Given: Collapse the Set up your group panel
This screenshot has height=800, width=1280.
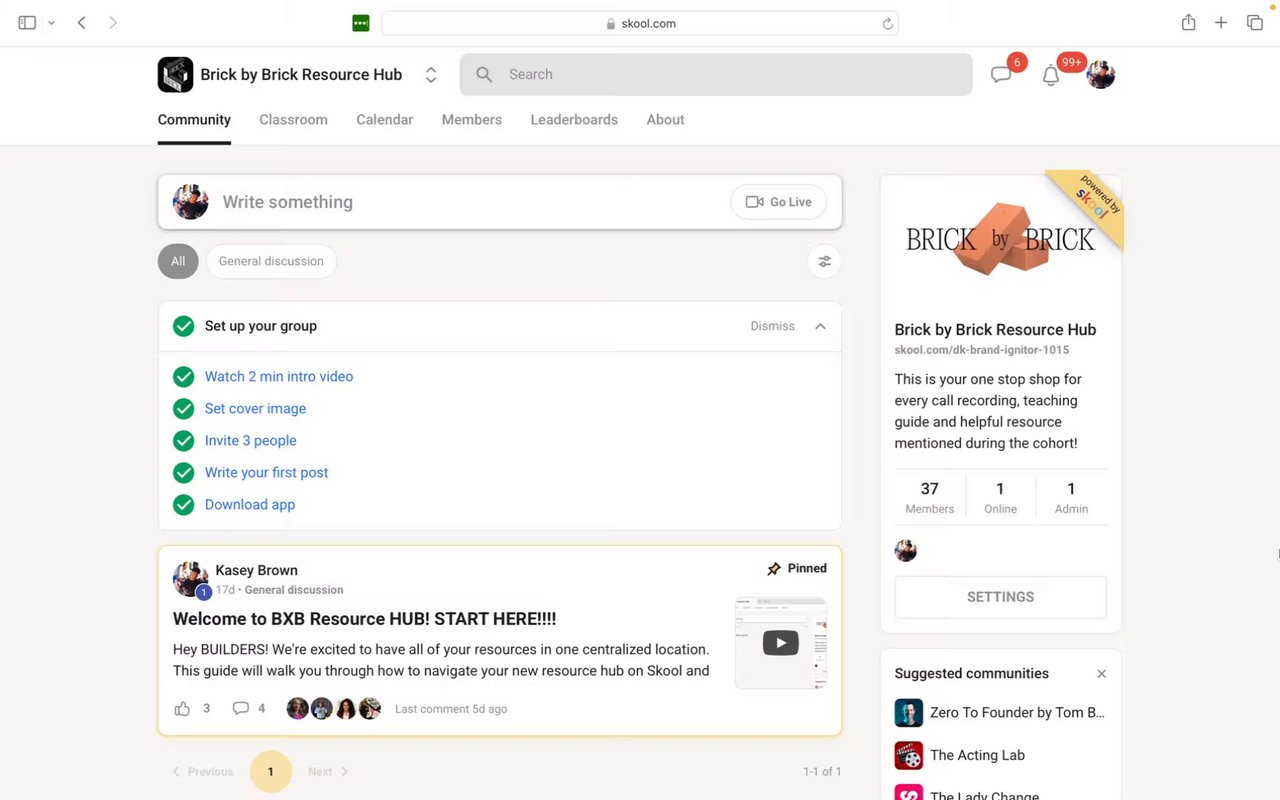Looking at the screenshot, I should [x=820, y=326].
